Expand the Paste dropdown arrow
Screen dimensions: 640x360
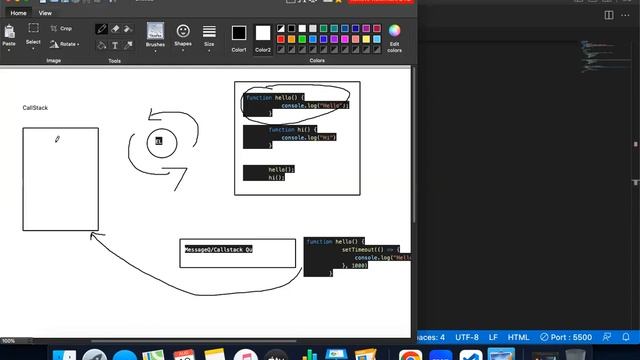click(x=9, y=50)
